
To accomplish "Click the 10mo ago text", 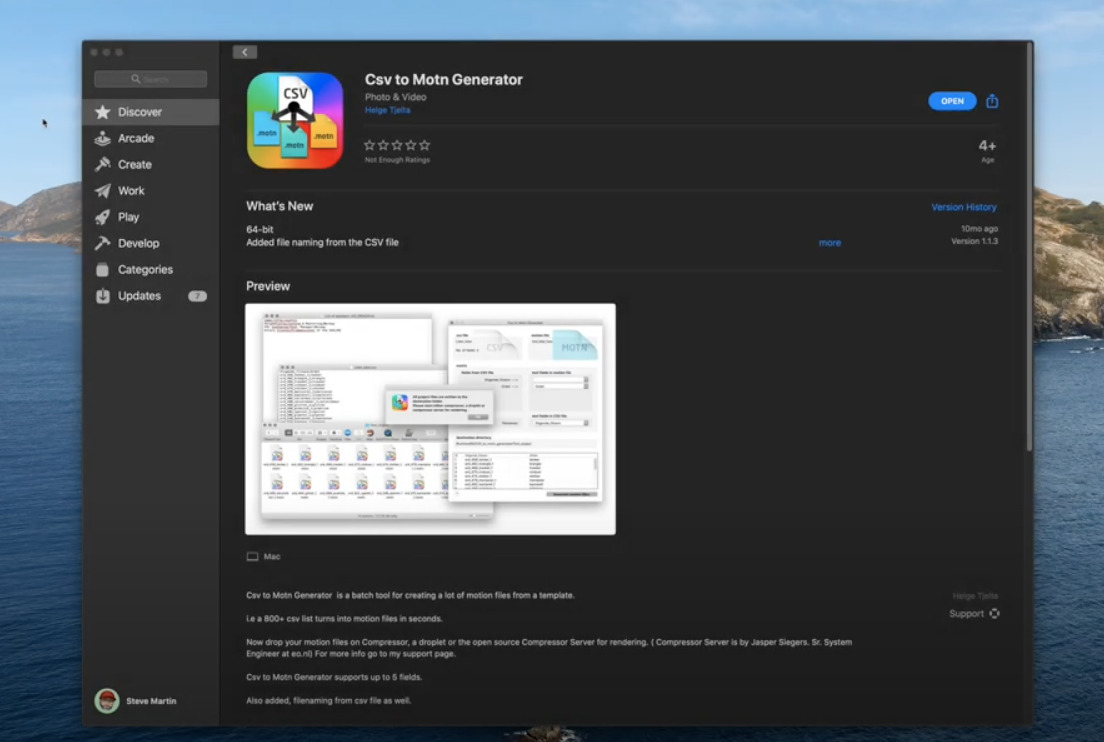I will click(979, 228).
